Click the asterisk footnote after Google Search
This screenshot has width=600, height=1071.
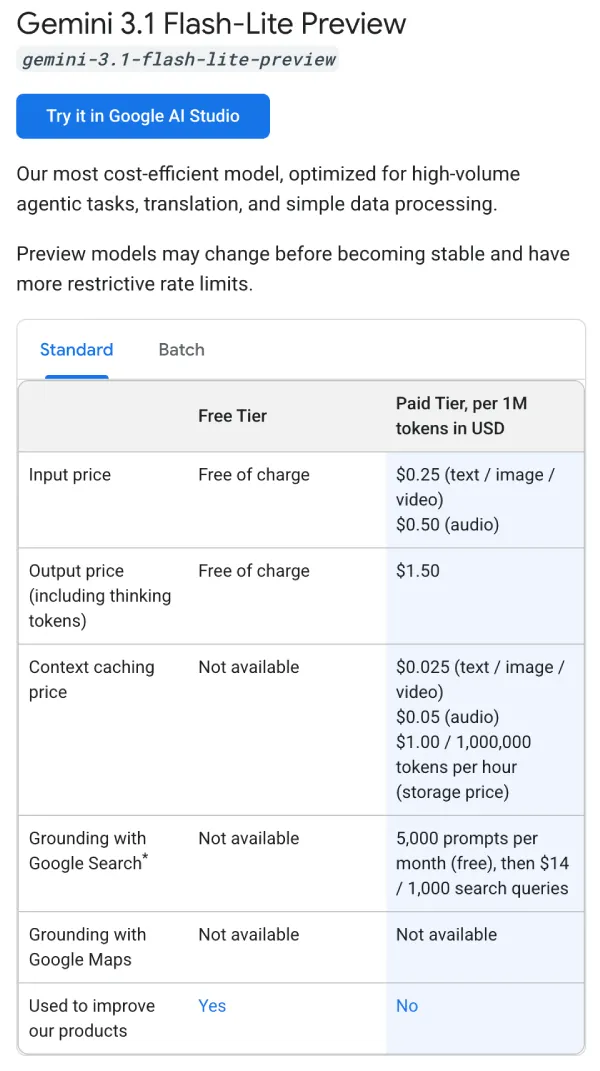[x=145, y=858]
